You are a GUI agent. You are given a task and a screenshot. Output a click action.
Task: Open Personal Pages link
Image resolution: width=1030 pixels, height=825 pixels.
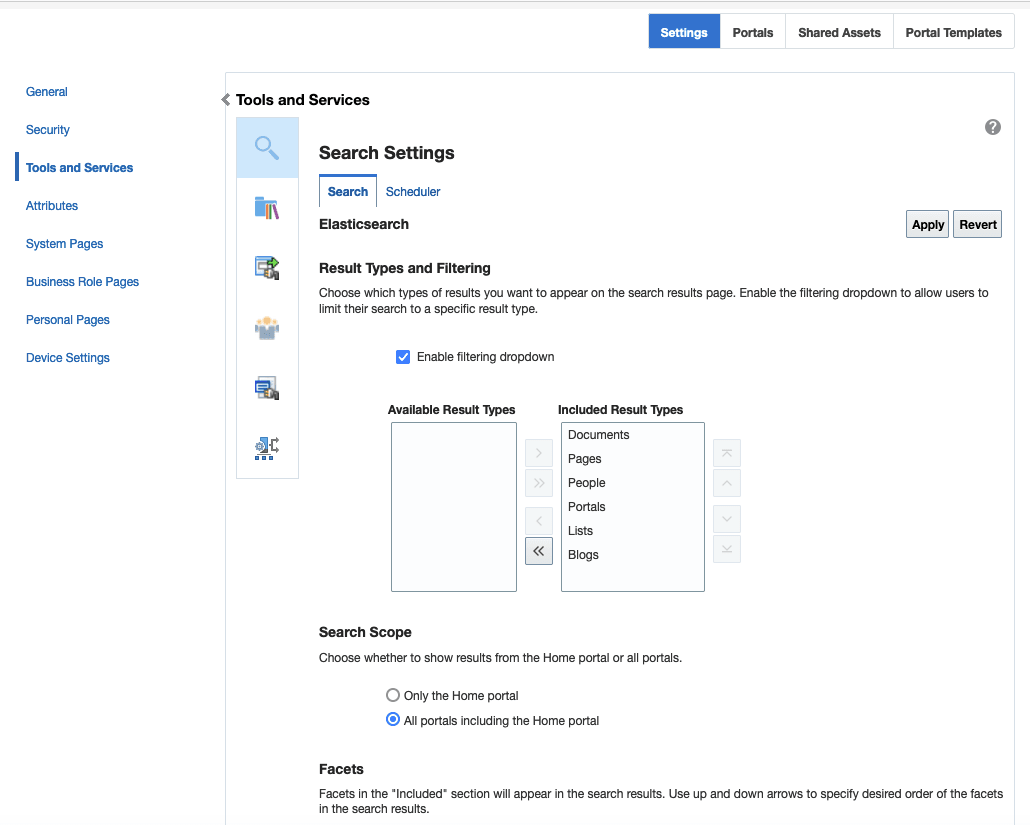(x=68, y=320)
